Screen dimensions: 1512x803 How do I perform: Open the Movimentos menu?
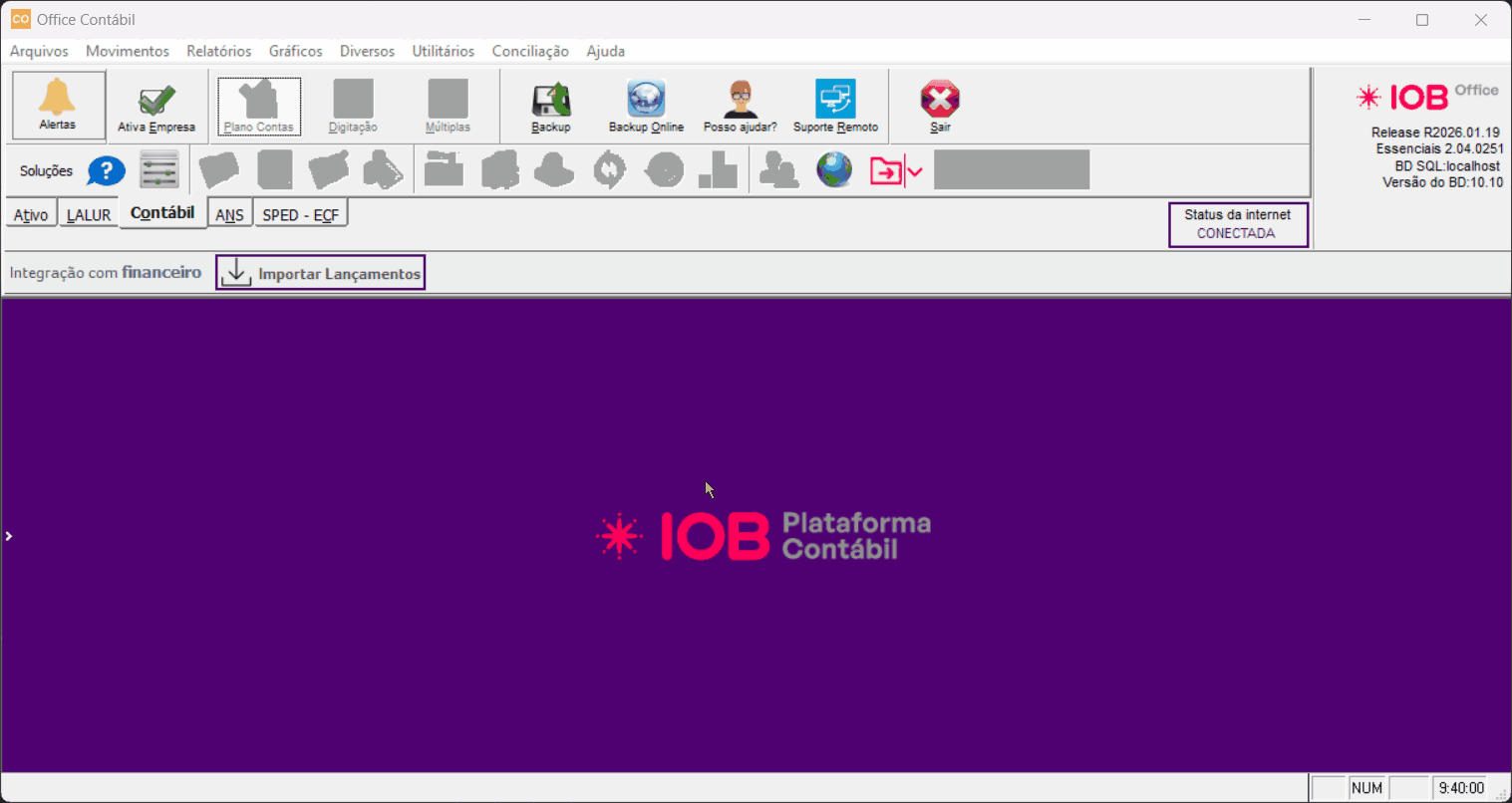point(128,51)
